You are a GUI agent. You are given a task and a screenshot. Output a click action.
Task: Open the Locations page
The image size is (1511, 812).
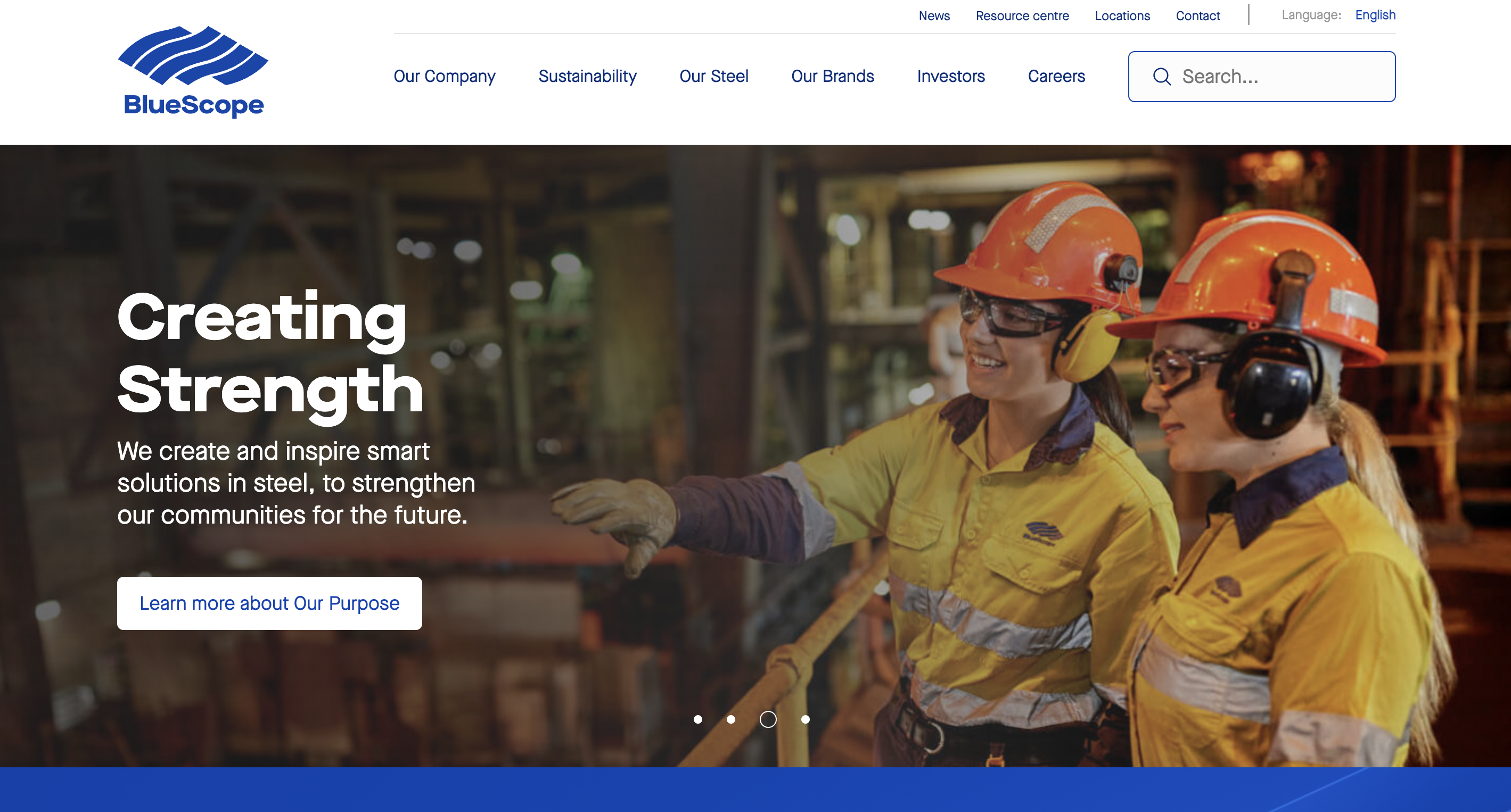[1122, 16]
